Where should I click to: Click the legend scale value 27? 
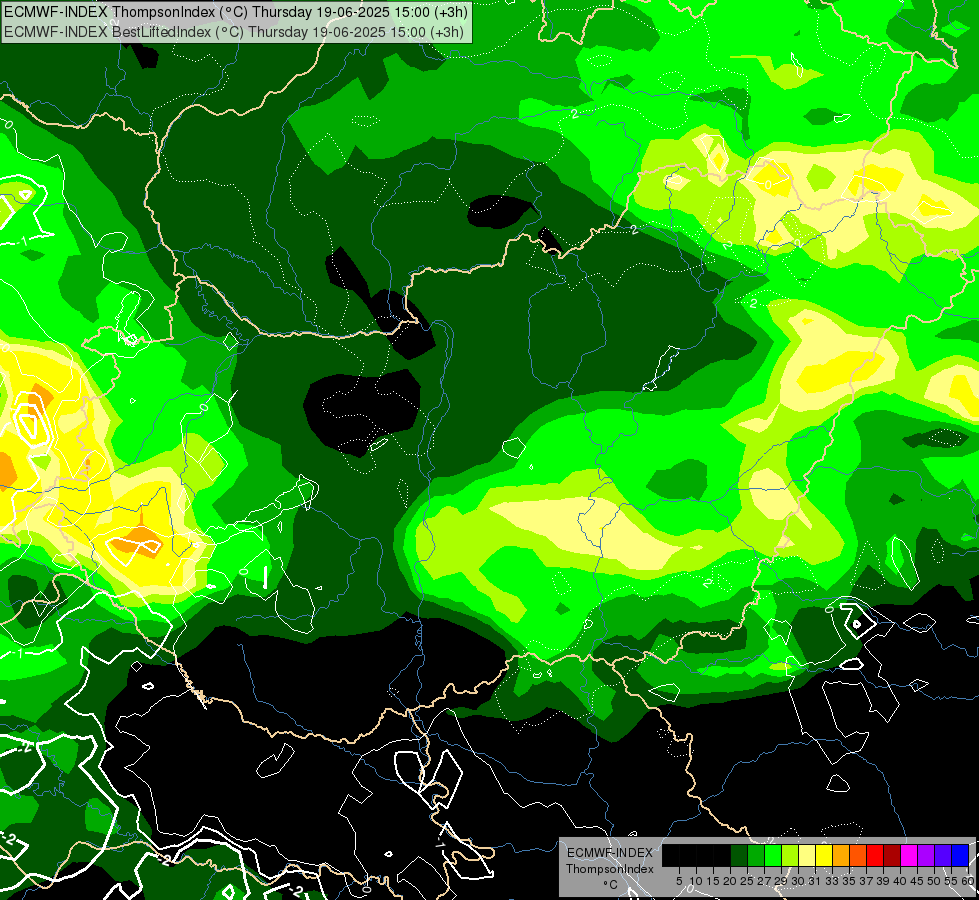click(764, 881)
